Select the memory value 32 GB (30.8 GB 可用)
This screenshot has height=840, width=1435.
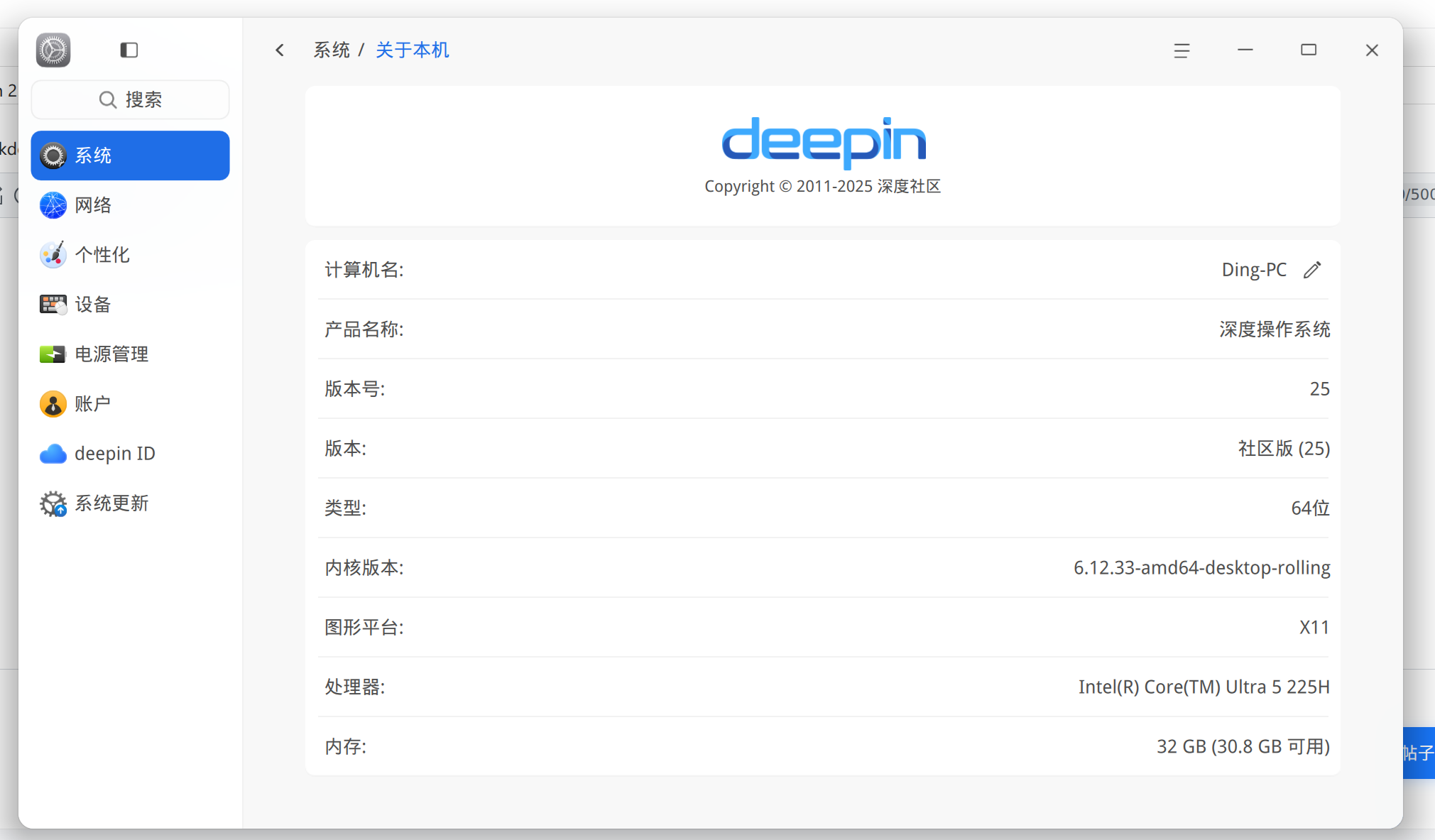point(1243,746)
